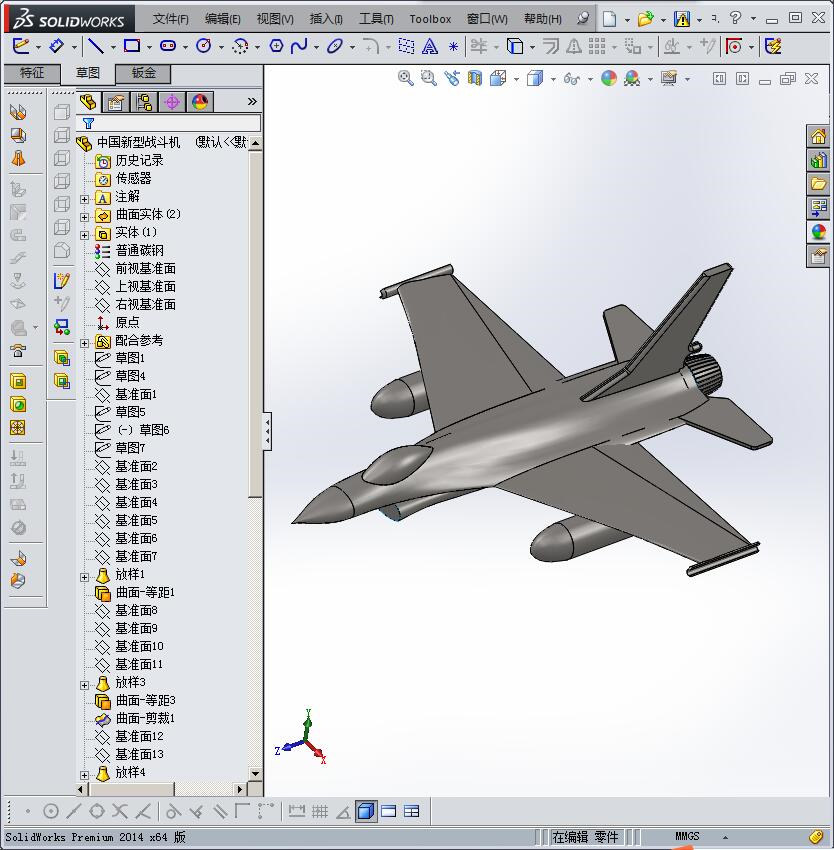Click the MMGS unit system status button

point(687,836)
